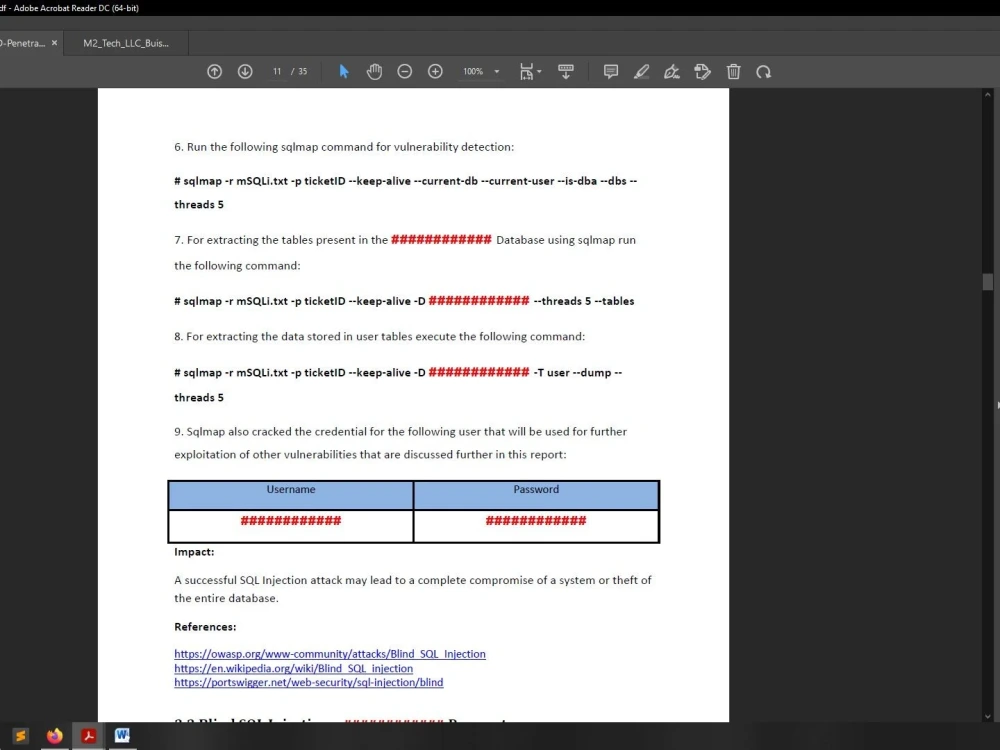
Task: Click the Password table header cell
Action: coord(536,495)
